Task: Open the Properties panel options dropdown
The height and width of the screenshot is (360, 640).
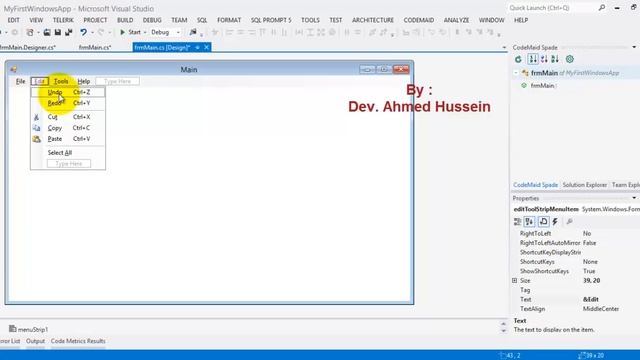Action: (634, 198)
